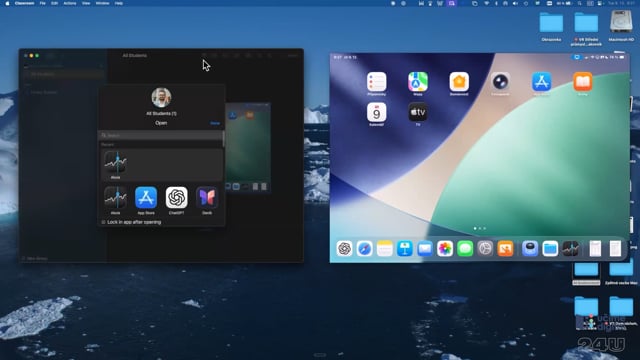Select the Stocks app under Recent
Screen dimensions: 640x360
point(116,162)
